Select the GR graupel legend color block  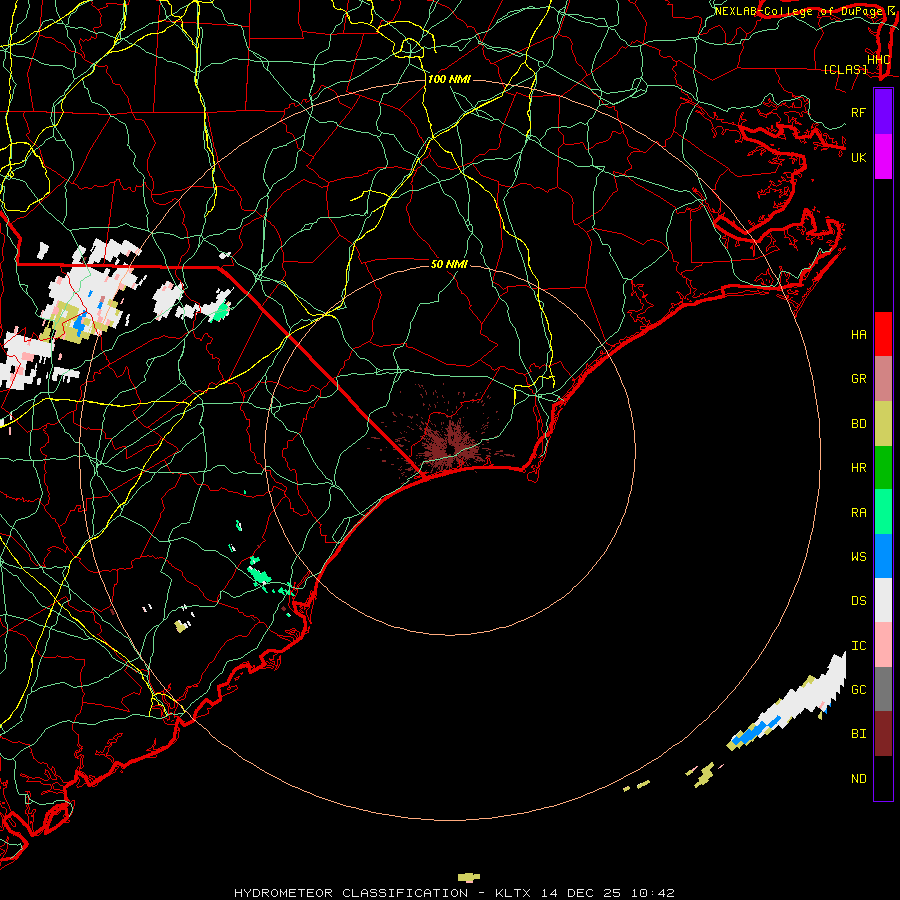pos(883,379)
